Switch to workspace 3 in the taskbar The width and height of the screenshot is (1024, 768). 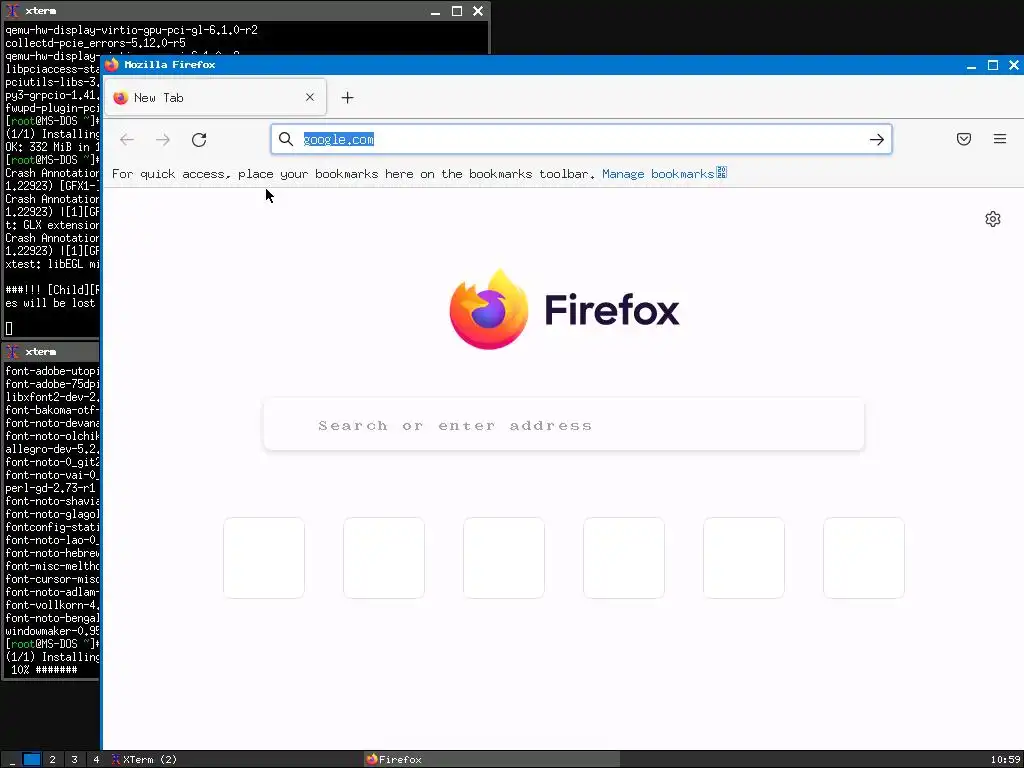point(74,760)
